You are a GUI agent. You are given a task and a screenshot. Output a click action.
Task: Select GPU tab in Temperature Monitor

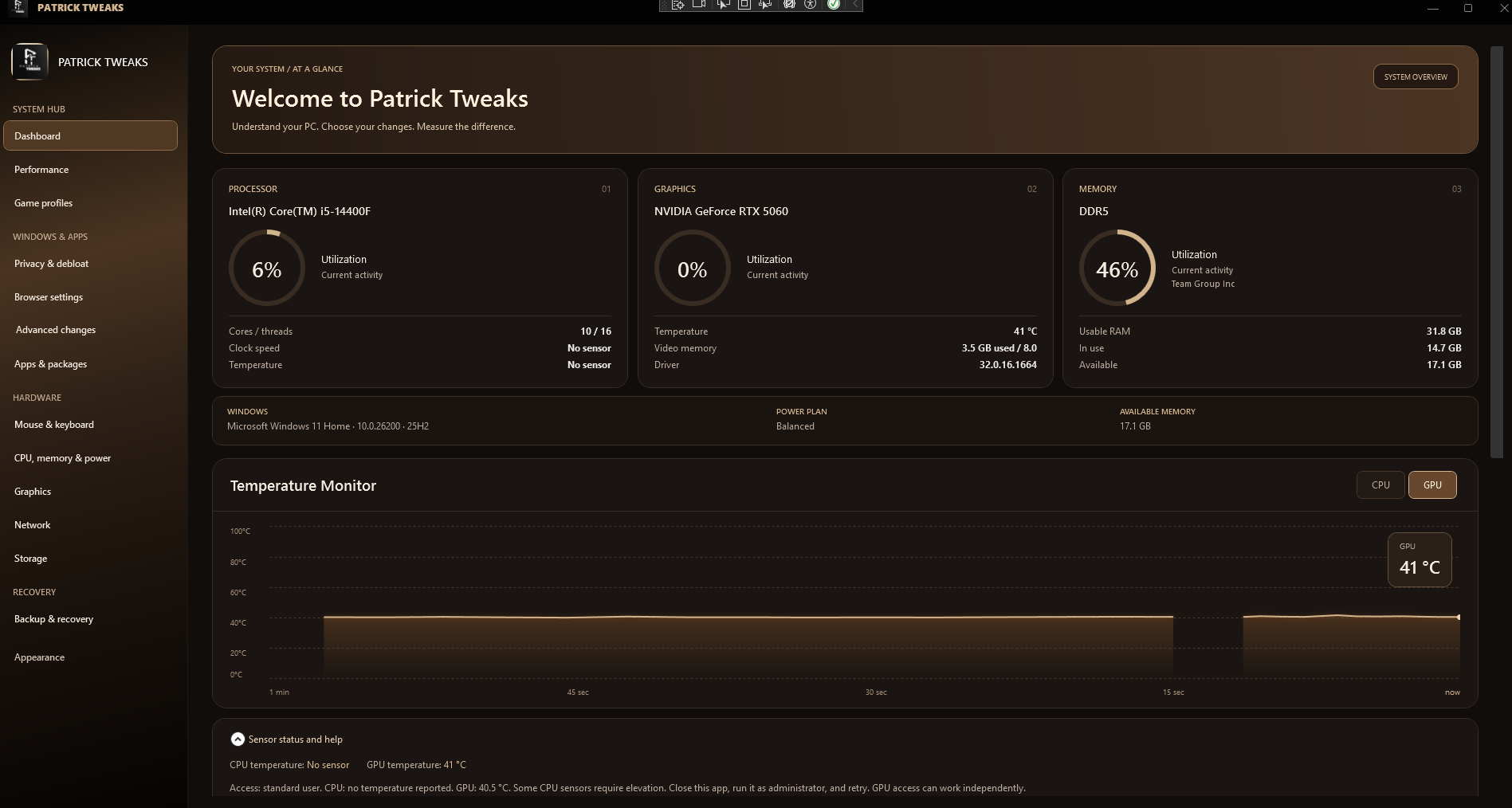(1432, 484)
